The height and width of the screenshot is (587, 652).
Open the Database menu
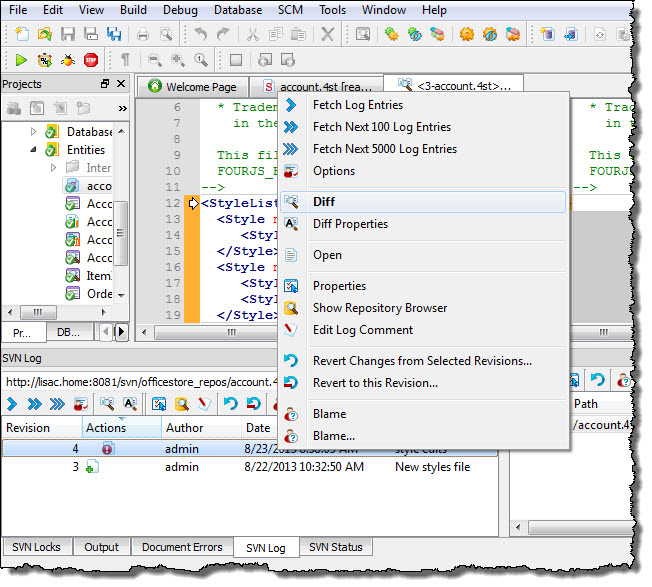[x=238, y=10]
